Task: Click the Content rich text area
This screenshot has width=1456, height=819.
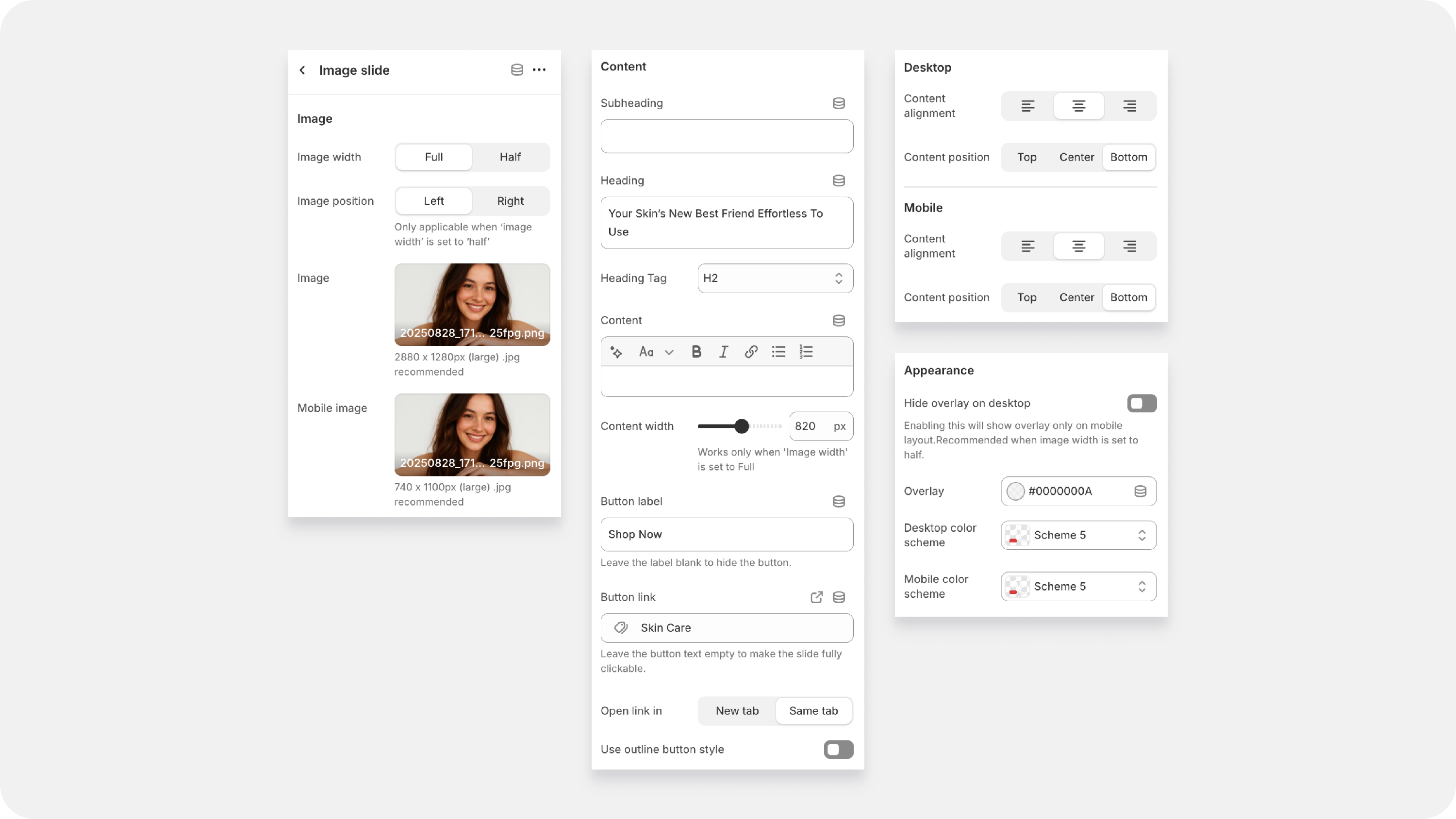Action: 727,381
